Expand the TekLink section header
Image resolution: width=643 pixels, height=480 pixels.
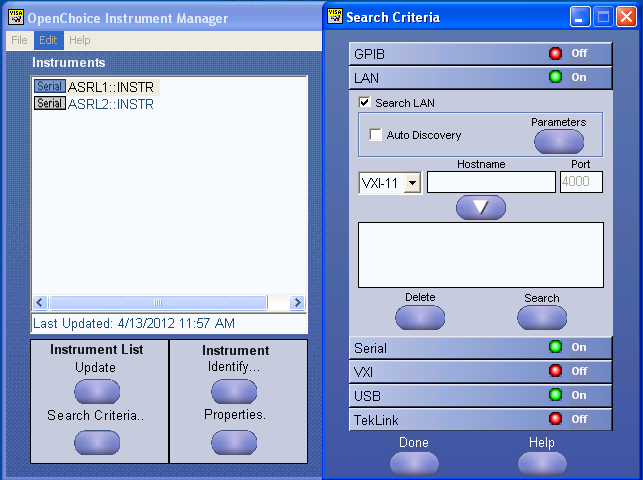(480, 420)
